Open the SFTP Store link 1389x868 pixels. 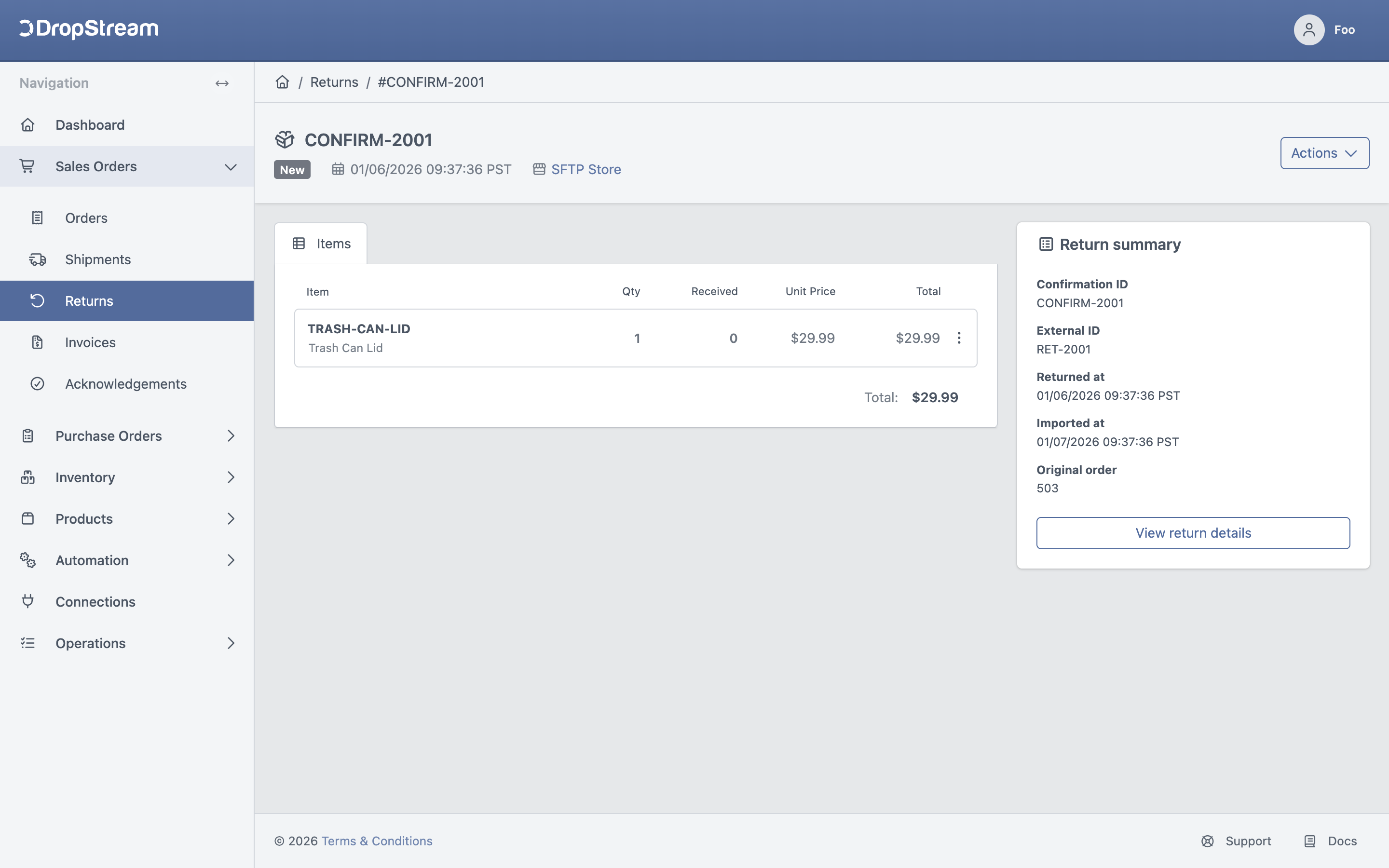[586, 169]
